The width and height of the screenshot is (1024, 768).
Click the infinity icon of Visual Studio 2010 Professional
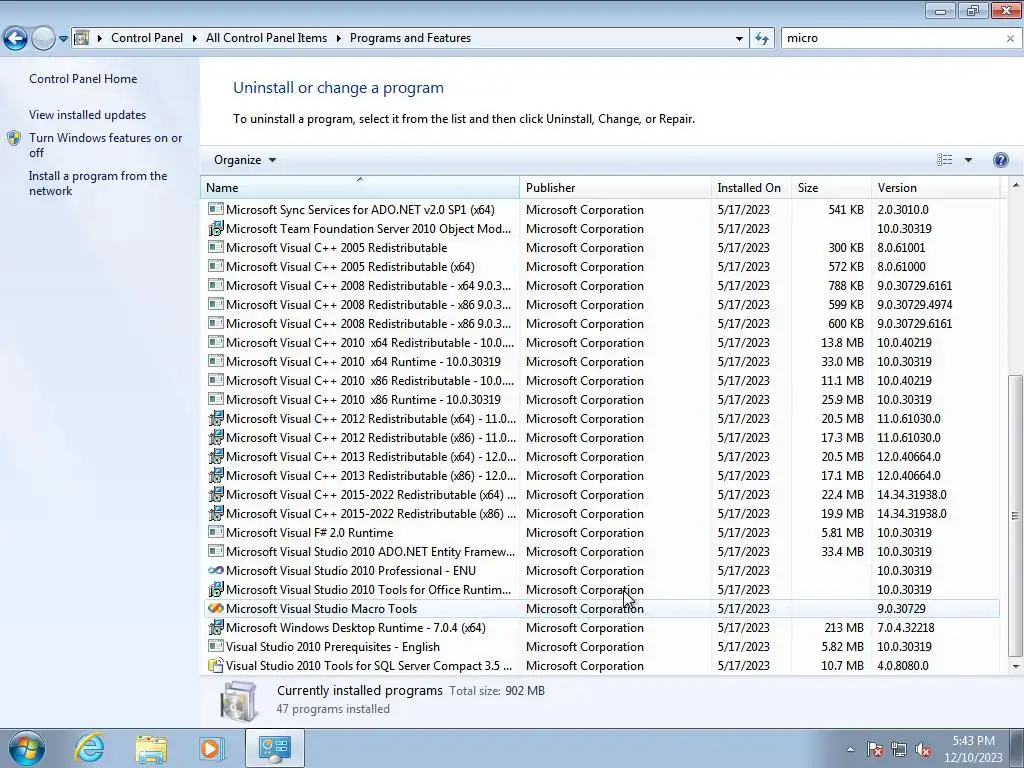[x=216, y=570]
